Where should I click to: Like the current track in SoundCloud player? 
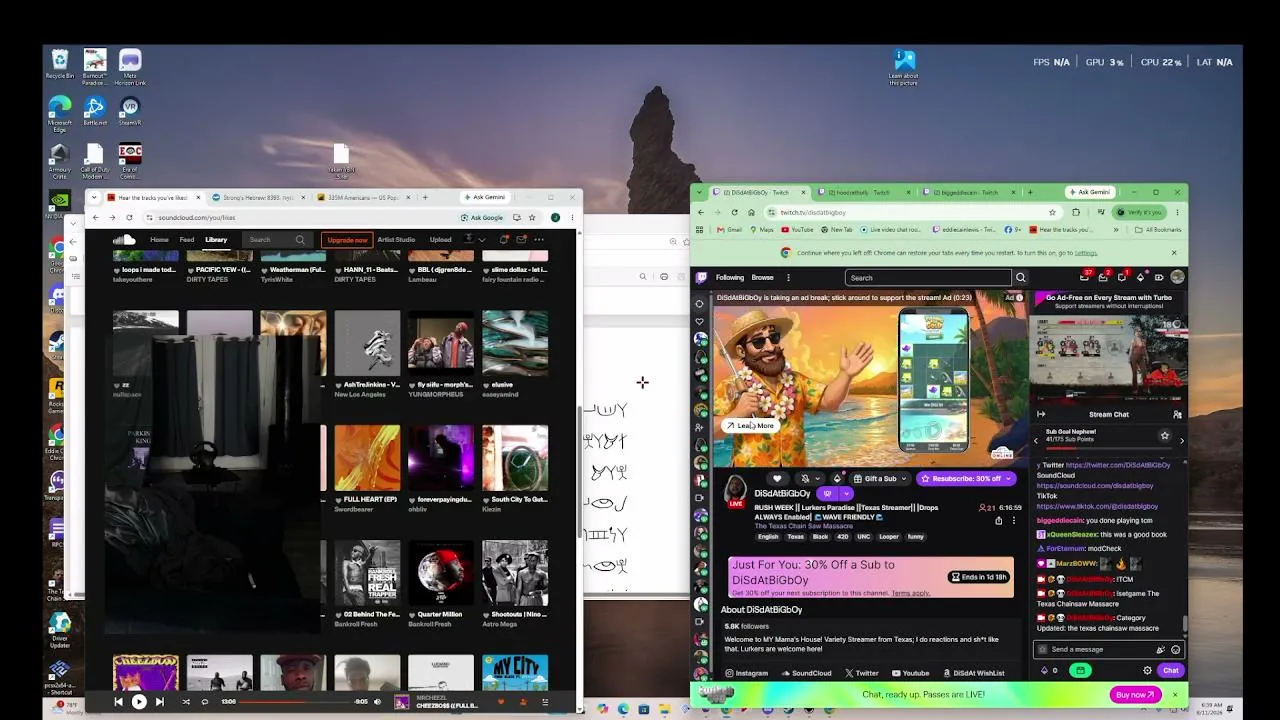pos(502,702)
